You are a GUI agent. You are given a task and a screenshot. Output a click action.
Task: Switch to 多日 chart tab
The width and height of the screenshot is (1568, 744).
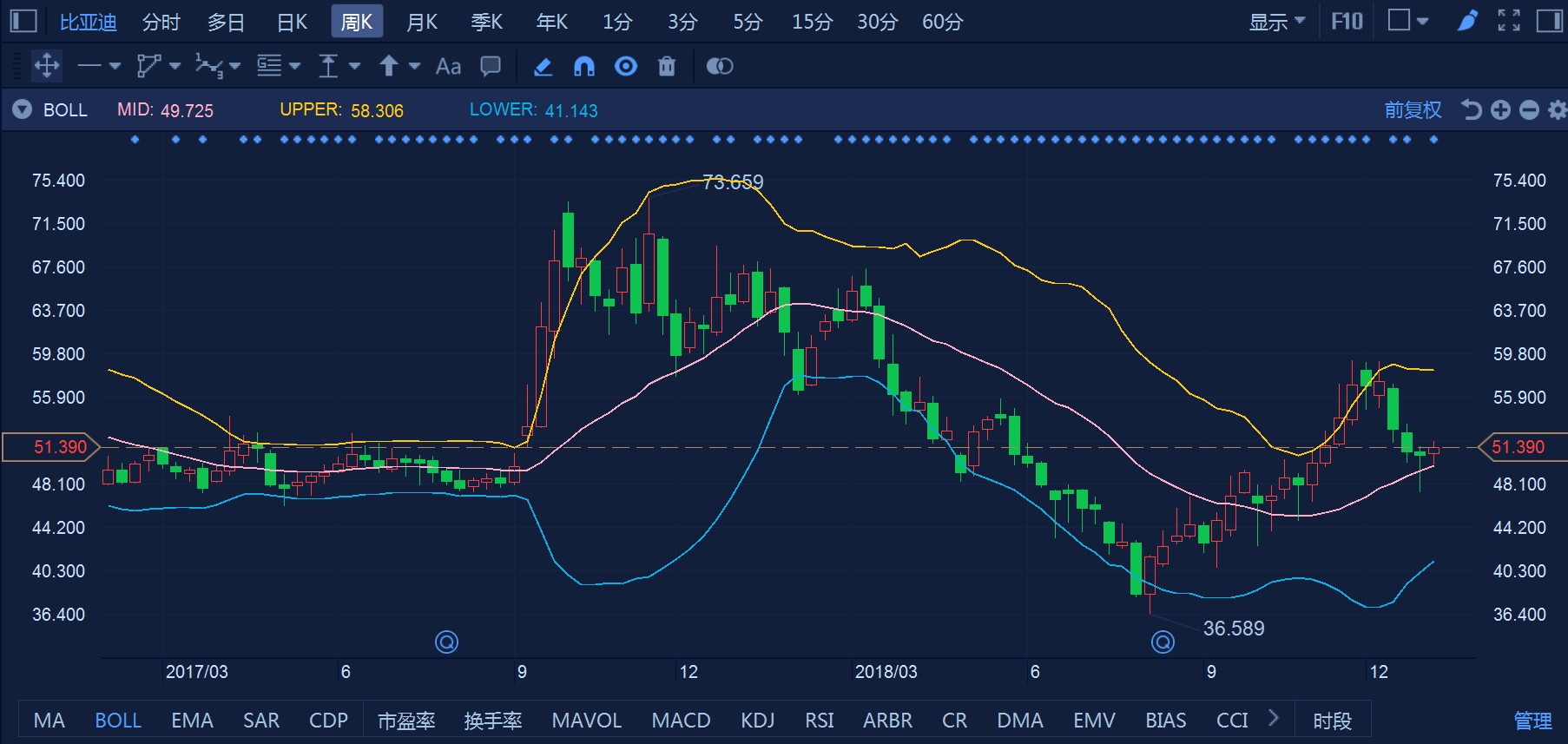[x=227, y=22]
